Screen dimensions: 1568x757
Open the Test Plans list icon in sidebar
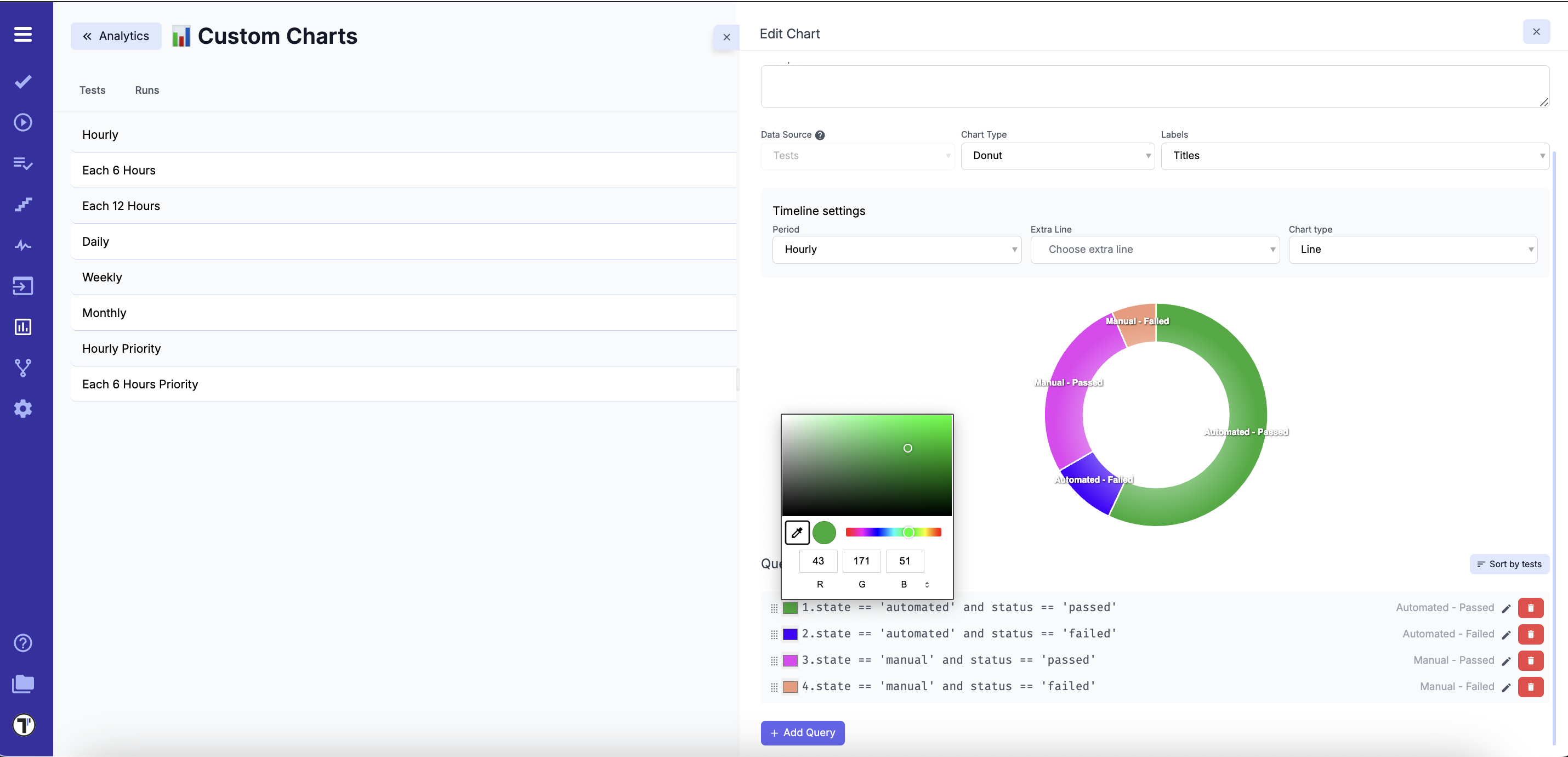pos(22,163)
